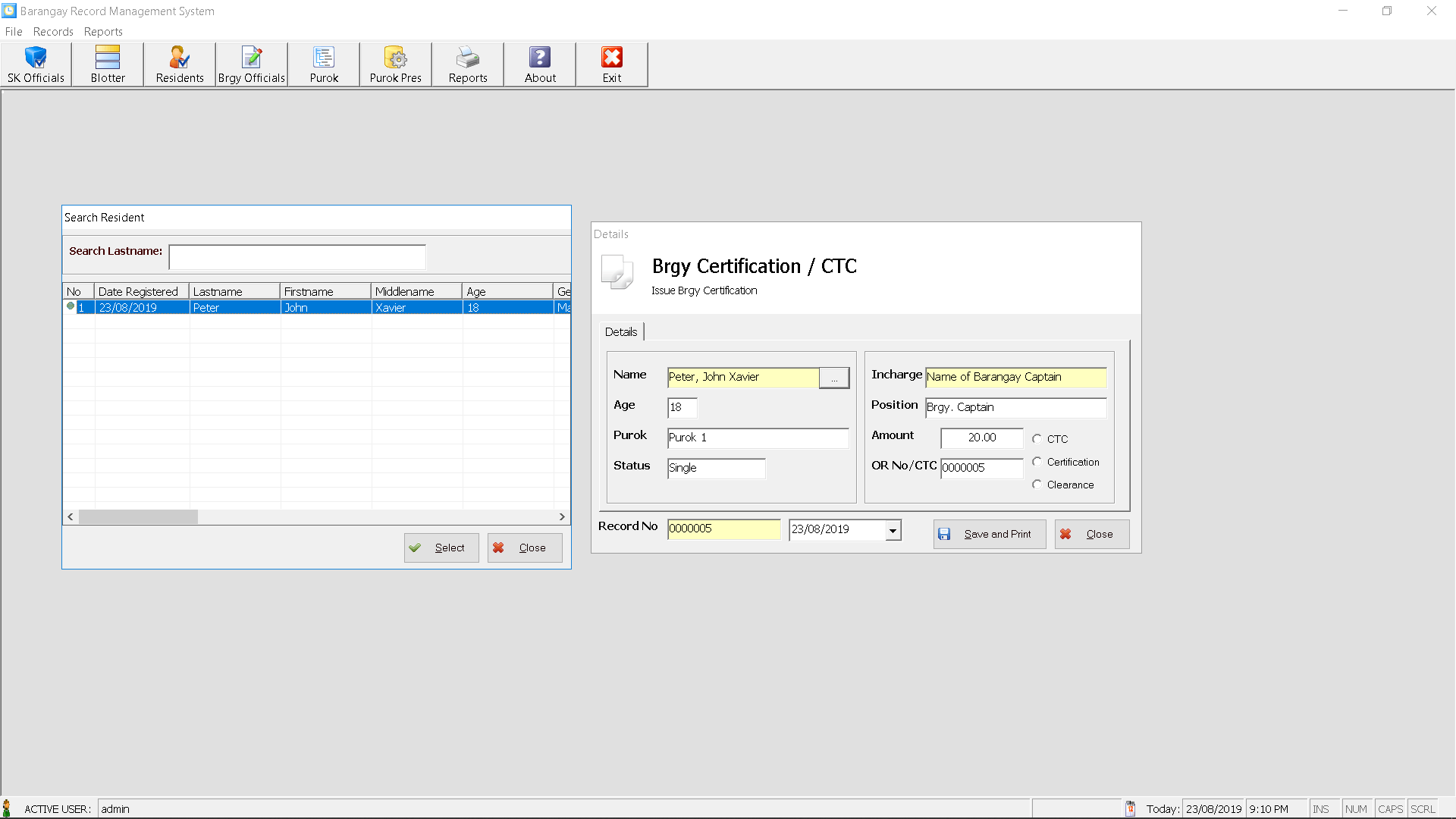The width and height of the screenshot is (1456, 819).
Task: Click the SK Officials toolbar icon
Action: point(35,64)
